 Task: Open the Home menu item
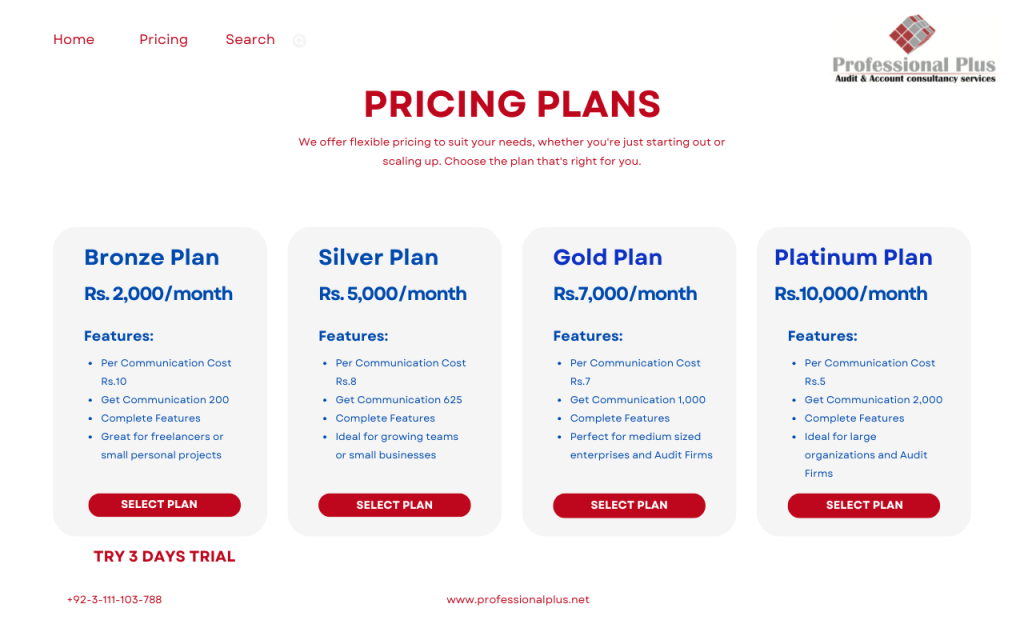[74, 40]
